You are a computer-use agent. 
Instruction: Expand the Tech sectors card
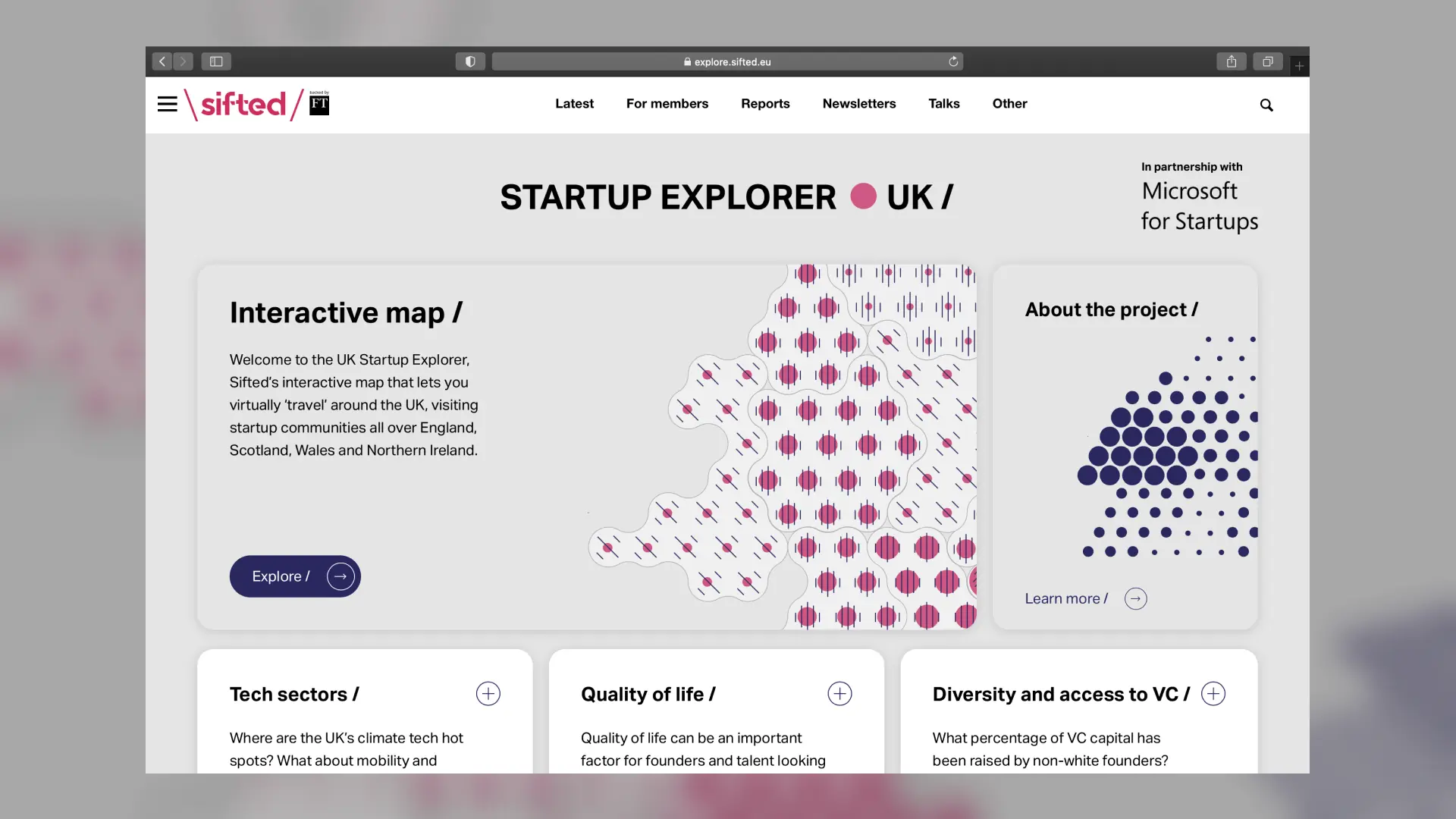click(x=488, y=693)
